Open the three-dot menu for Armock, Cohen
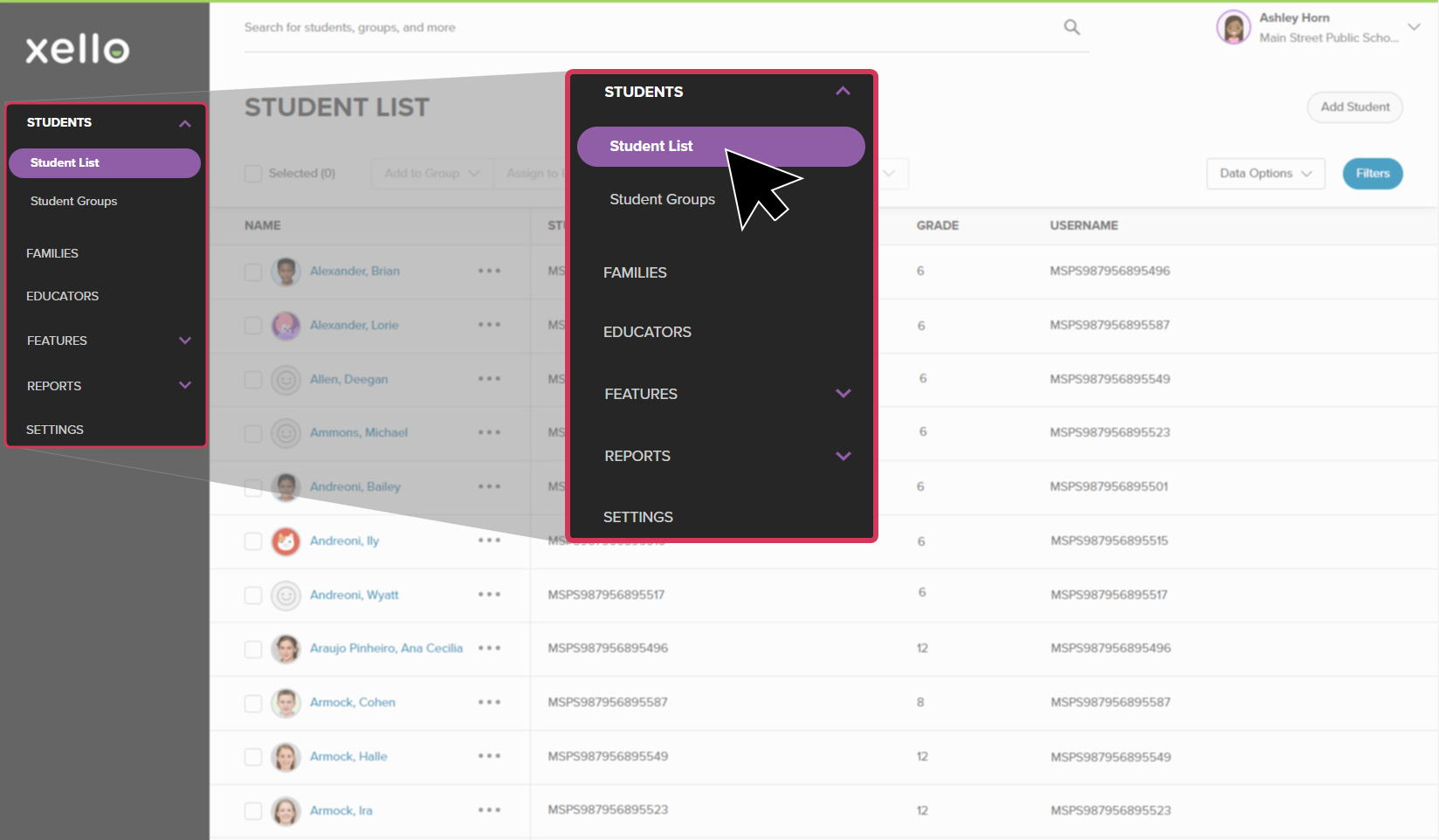The image size is (1439, 840). tap(489, 702)
